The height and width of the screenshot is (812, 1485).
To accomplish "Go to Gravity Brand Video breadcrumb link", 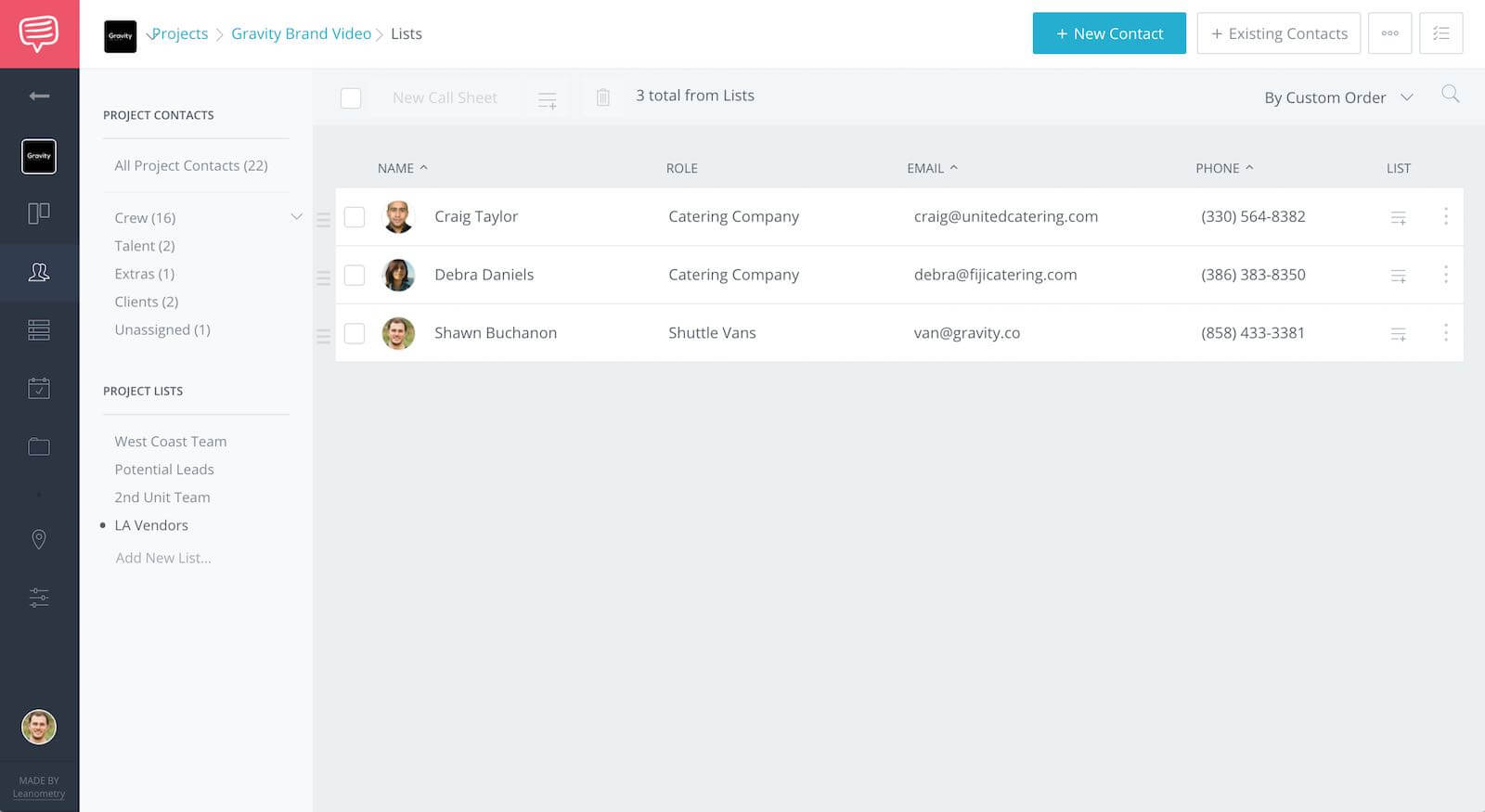I will coord(301,33).
